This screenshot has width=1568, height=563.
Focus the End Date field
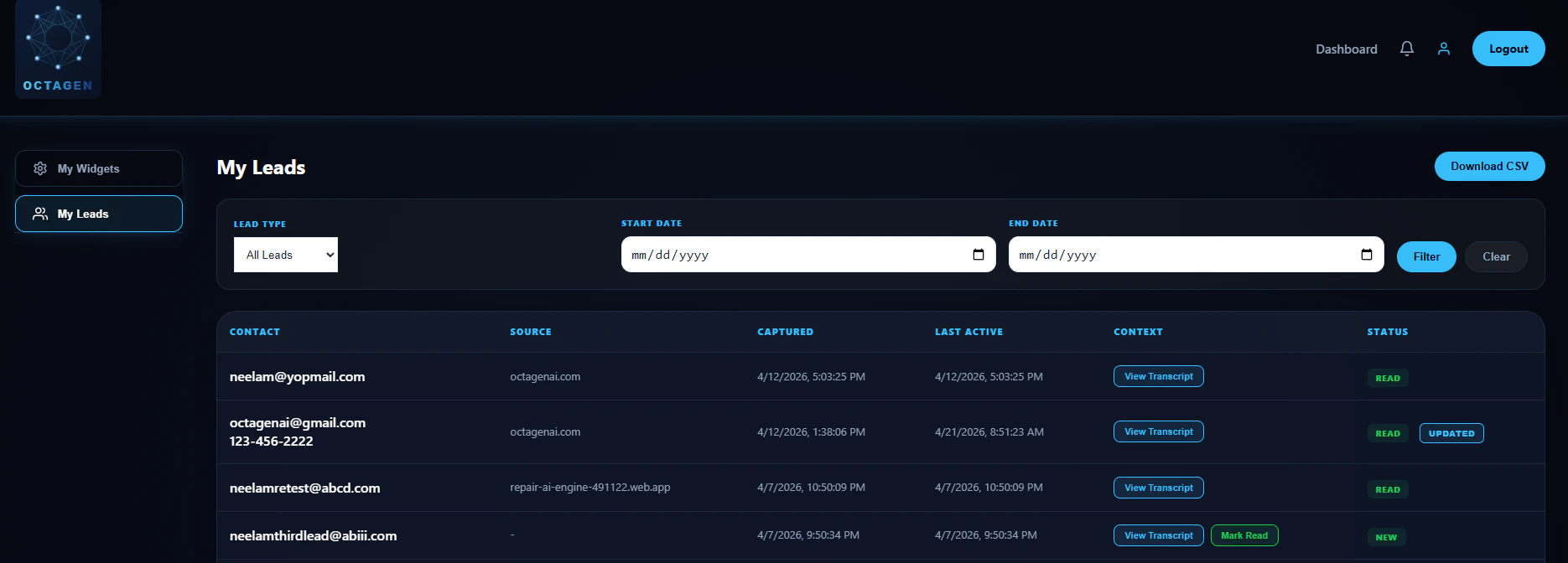(x=1196, y=255)
